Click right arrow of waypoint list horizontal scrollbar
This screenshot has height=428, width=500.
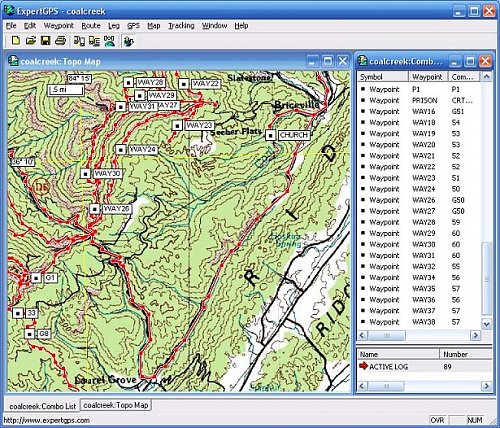tap(475, 335)
